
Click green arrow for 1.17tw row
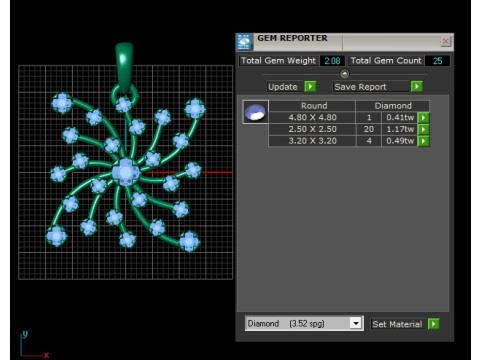point(423,129)
